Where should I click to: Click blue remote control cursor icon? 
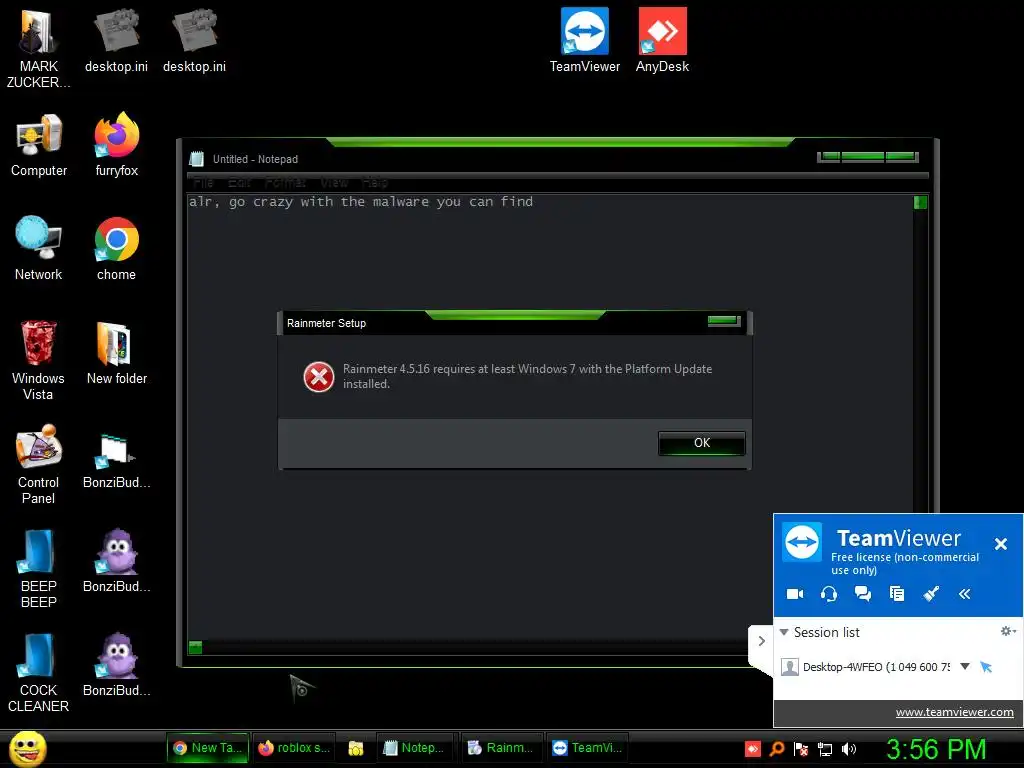click(x=986, y=667)
